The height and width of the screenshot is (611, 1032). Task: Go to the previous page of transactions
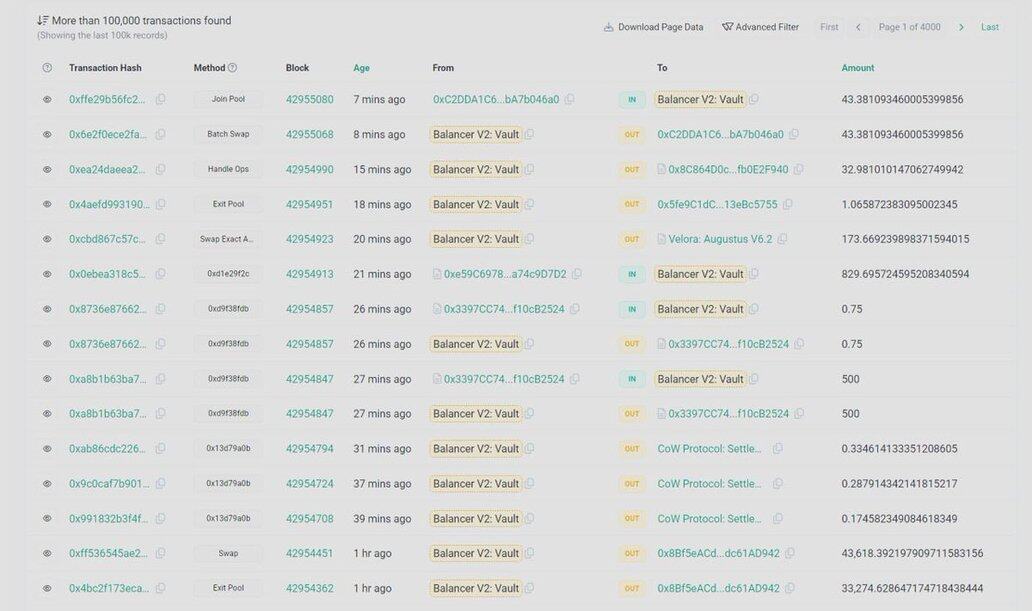858,27
